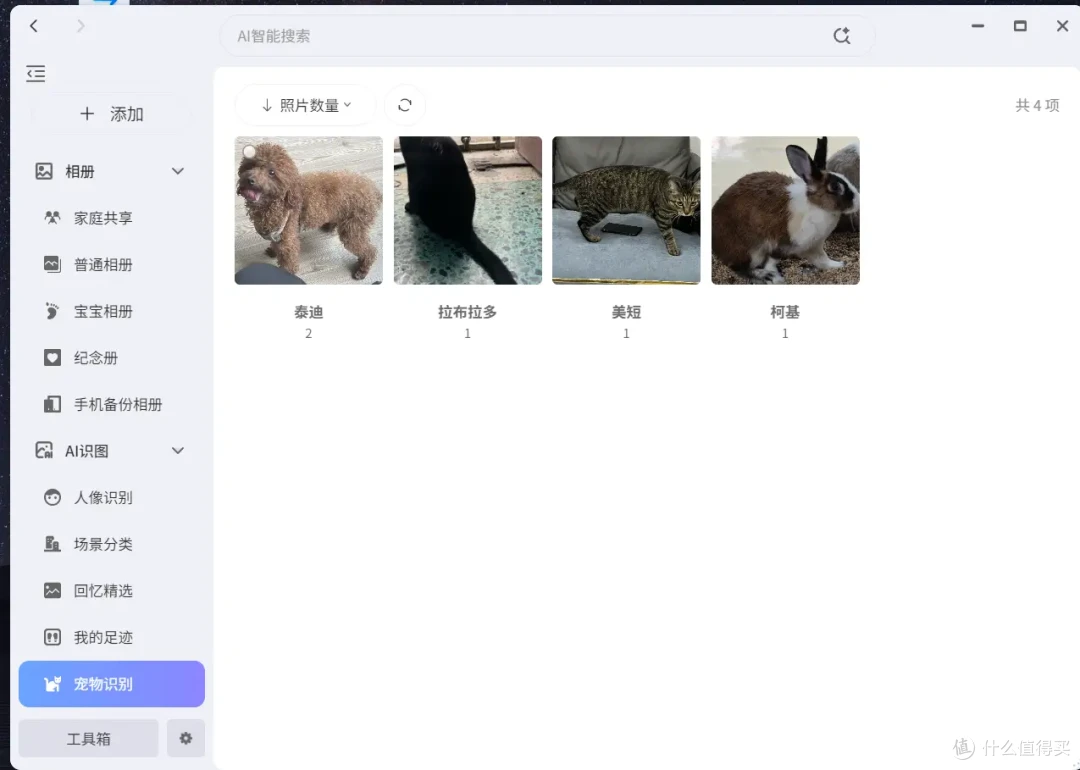Maximize the window
Viewport: 1080px width, 770px height.
coord(1020,26)
